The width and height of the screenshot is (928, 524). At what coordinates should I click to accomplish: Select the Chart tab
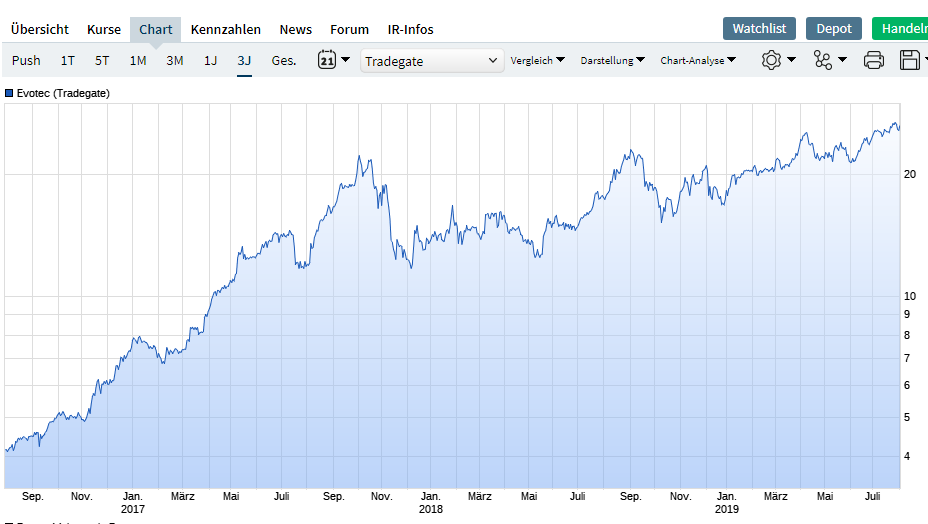pos(156,30)
